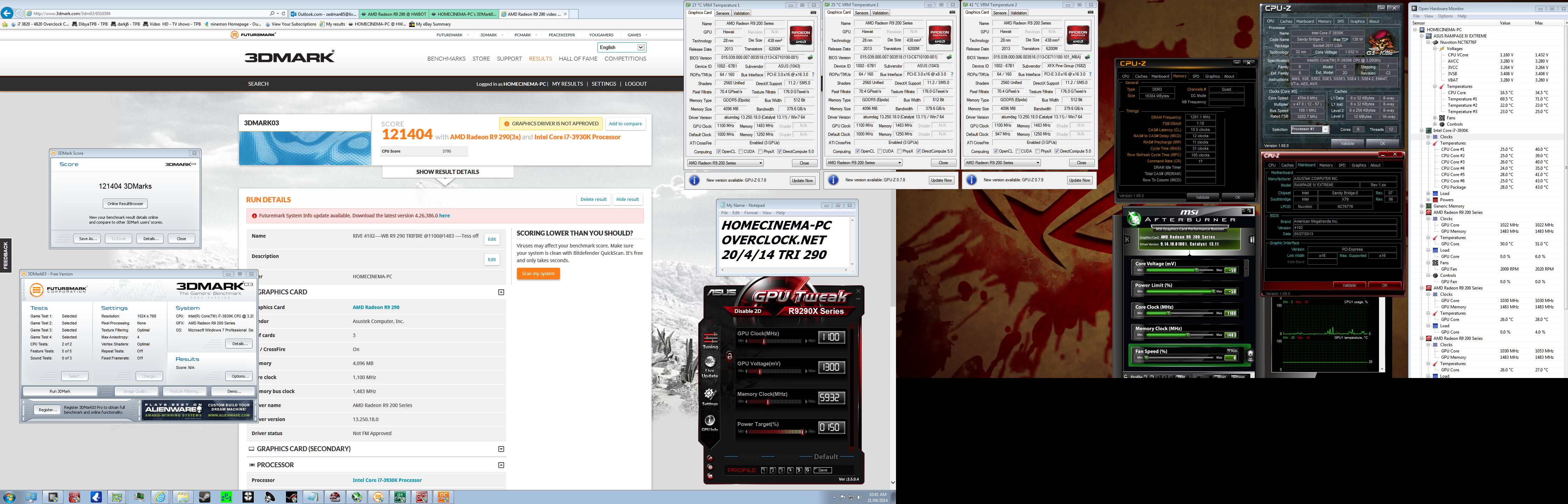Switch to the Validation tab in the 41 °C GPU-Z window

click(1018, 13)
